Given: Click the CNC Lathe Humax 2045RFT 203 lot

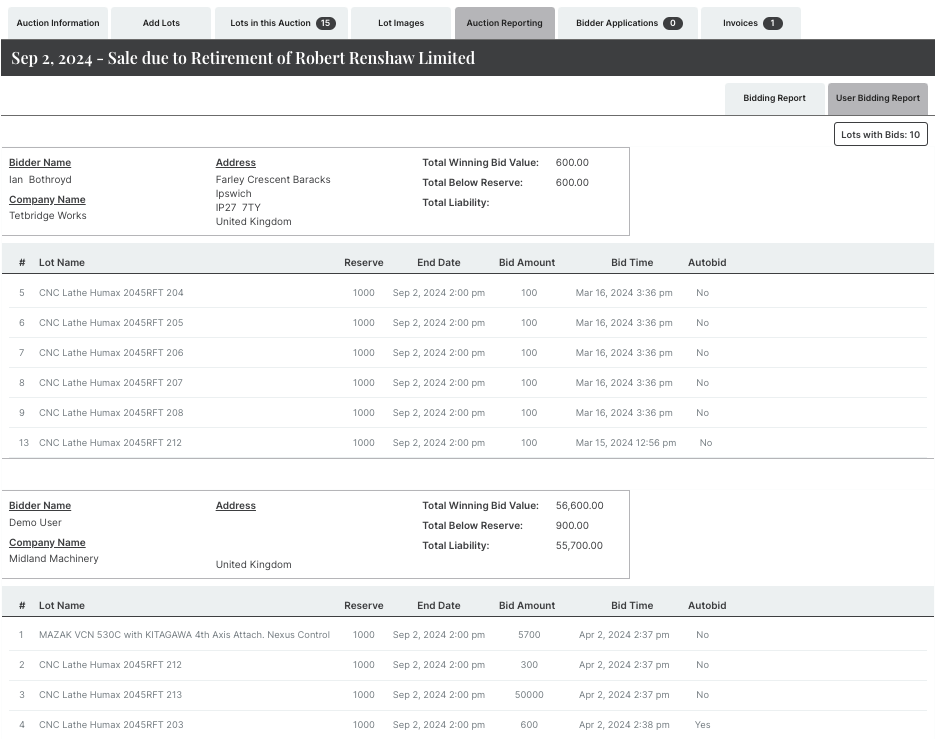Looking at the screenshot, I should coord(111,725).
